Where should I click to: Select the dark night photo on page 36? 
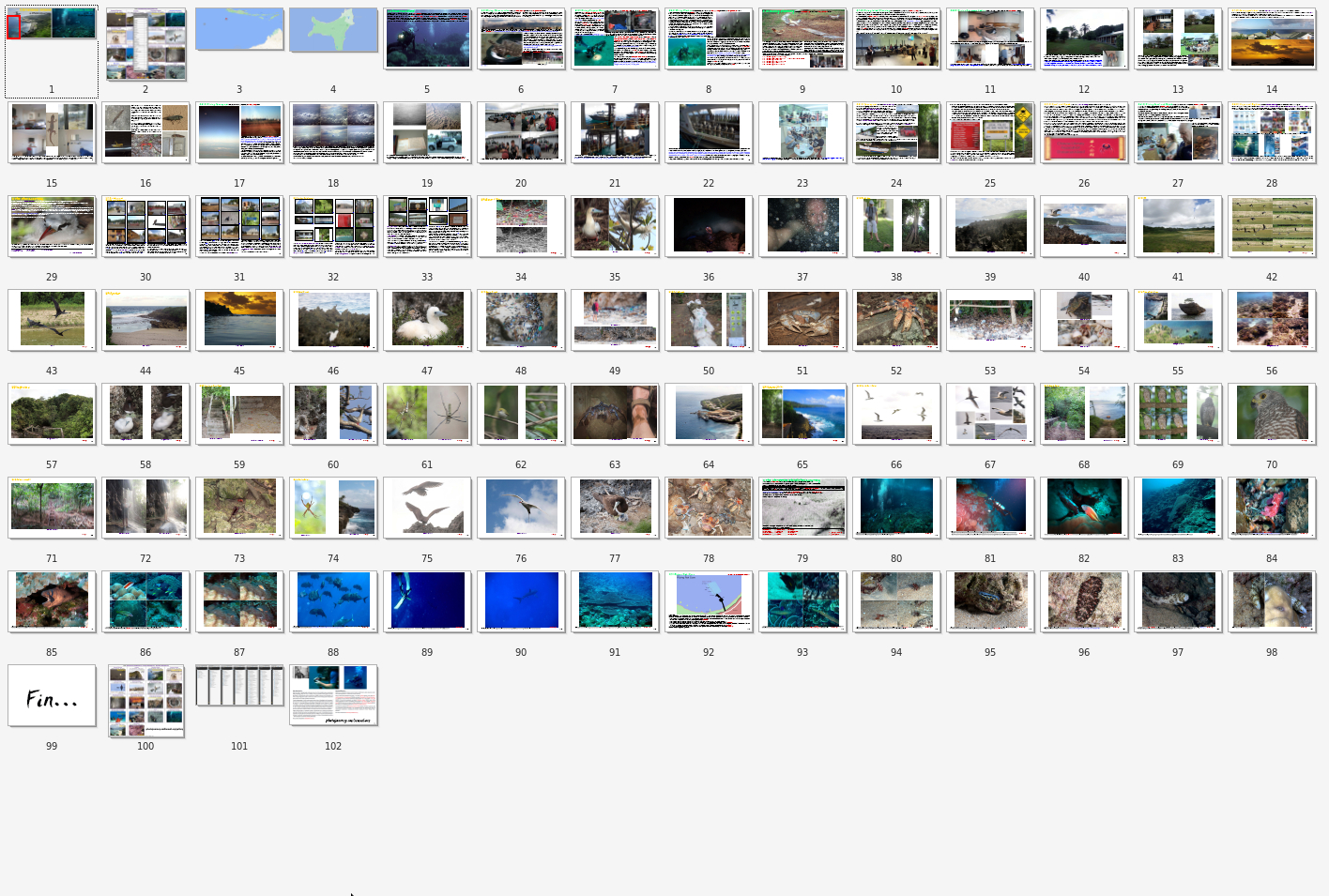coord(709,226)
